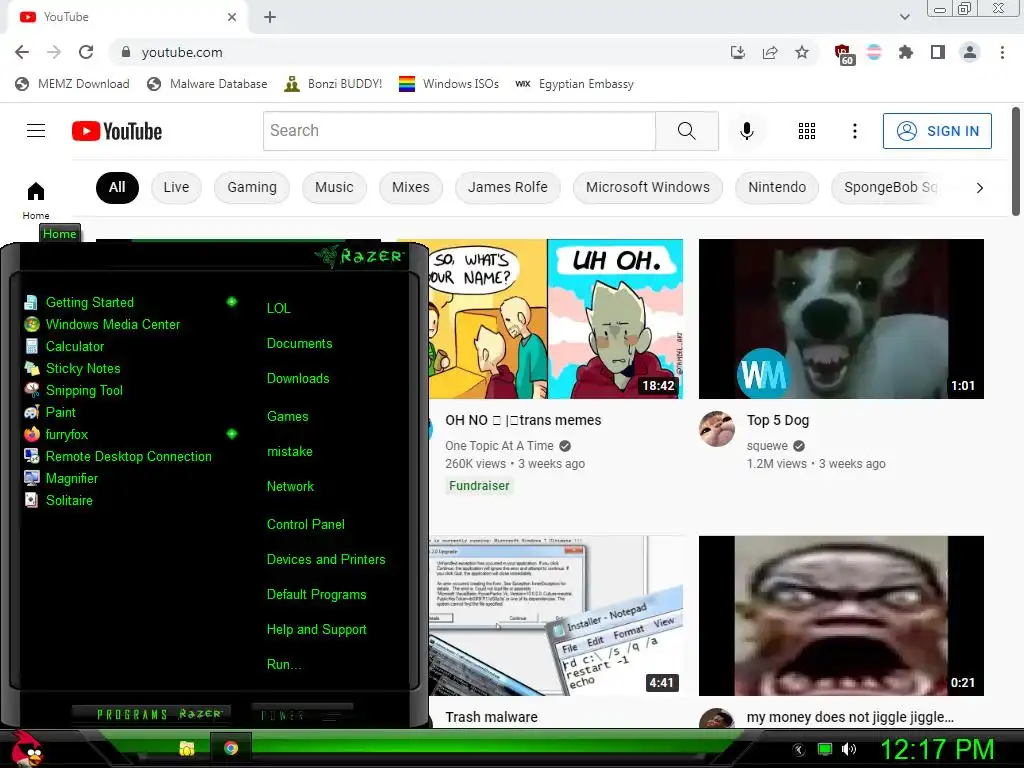Open new browser tab with plus
1024x768 pixels.
pyautogui.click(x=270, y=17)
